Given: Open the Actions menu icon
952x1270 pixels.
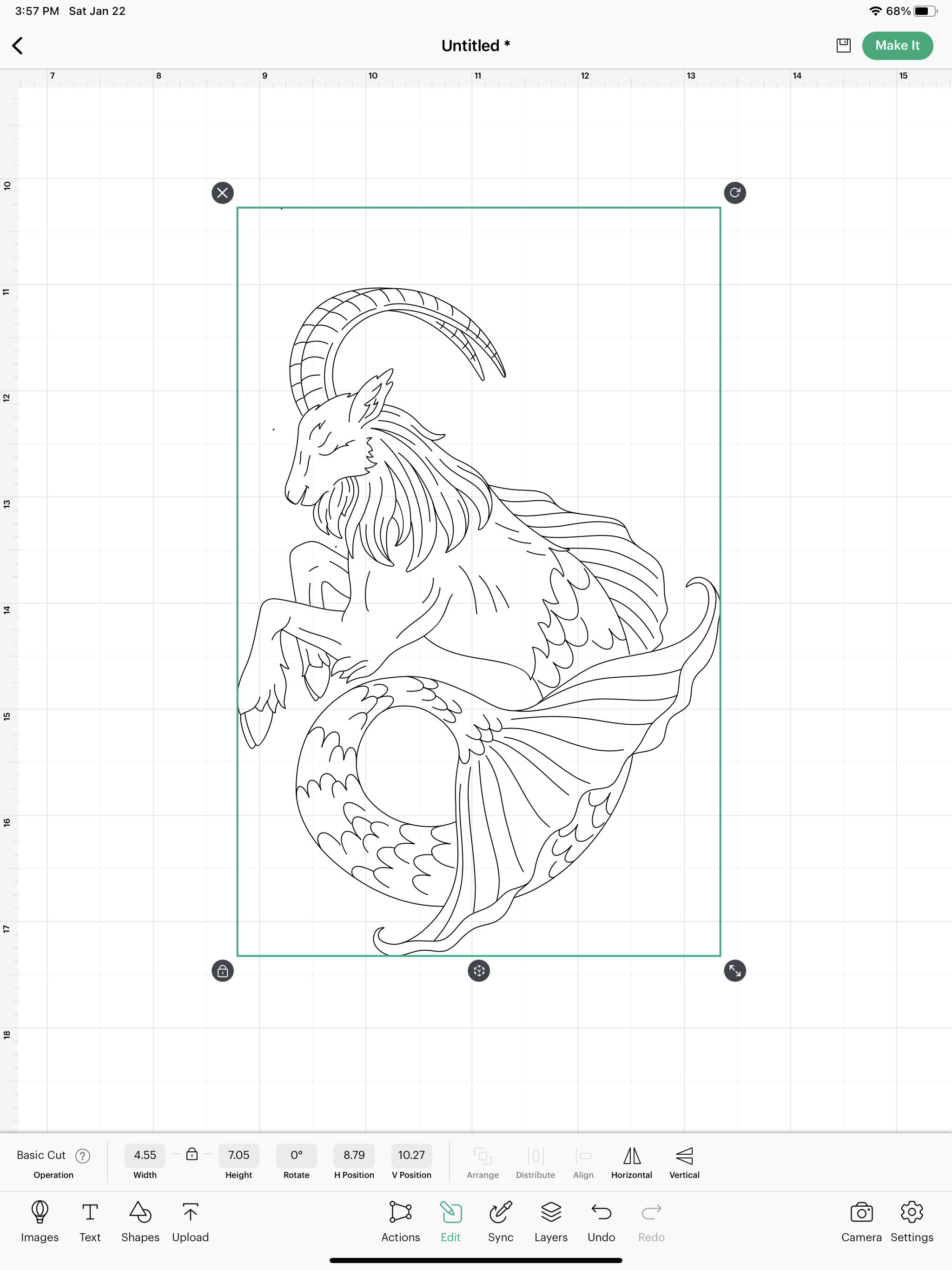Looking at the screenshot, I should (x=400, y=1212).
